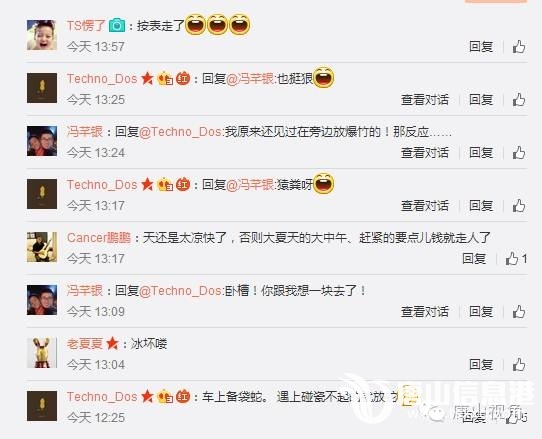Viewport: 542px width, 439px height.
Task: View conversation on 冯芊银's 13:09 comment
Action: [x=425, y=312]
